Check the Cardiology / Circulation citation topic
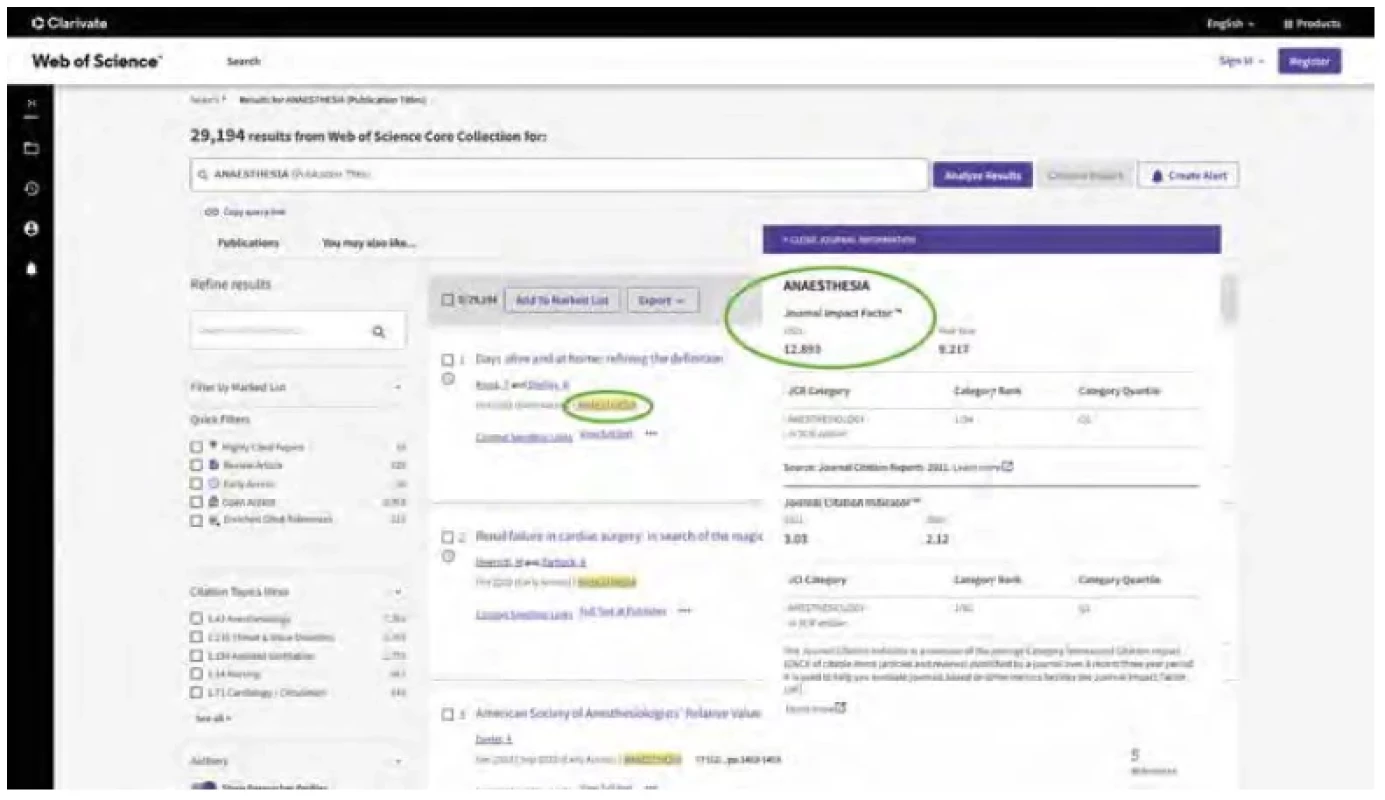The width and height of the screenshot is (1385, 800). point(197,693)
